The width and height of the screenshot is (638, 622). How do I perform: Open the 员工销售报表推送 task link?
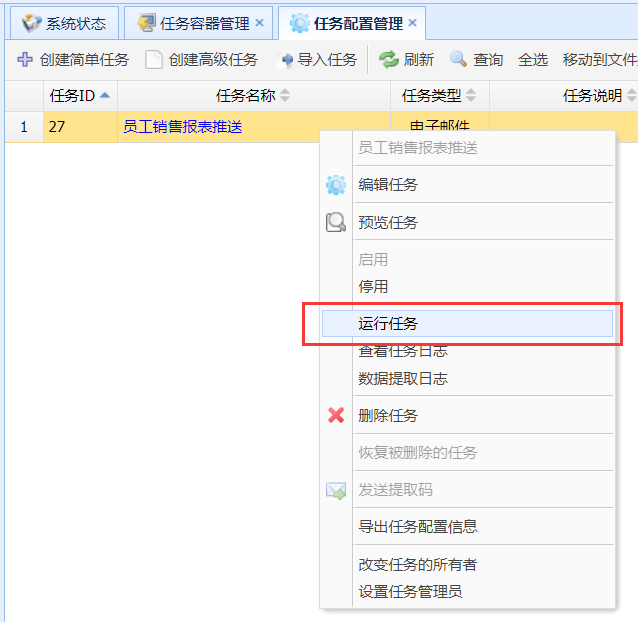coord(183,127)
